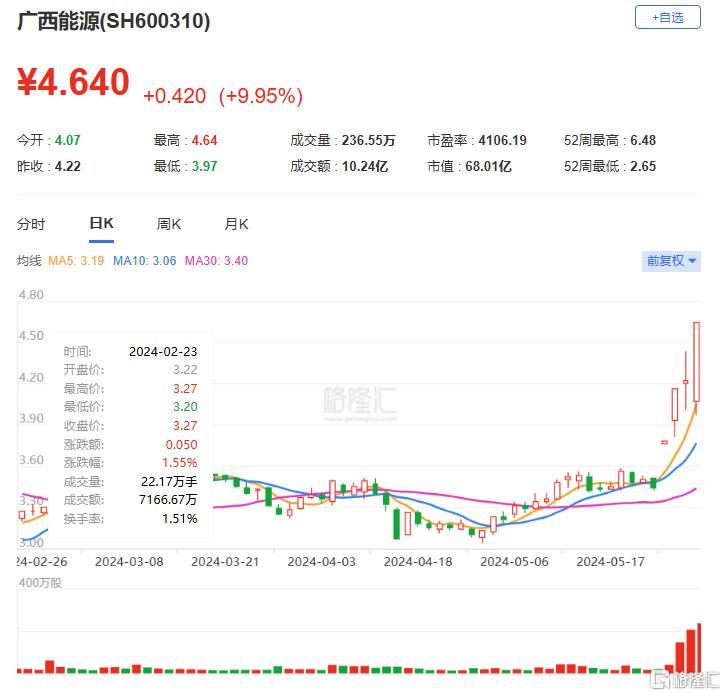Click the tooltip 涨跌幅 value 1.55%
Image resolution: width=726 pixels, height=696 pixels.
[180, 463]
